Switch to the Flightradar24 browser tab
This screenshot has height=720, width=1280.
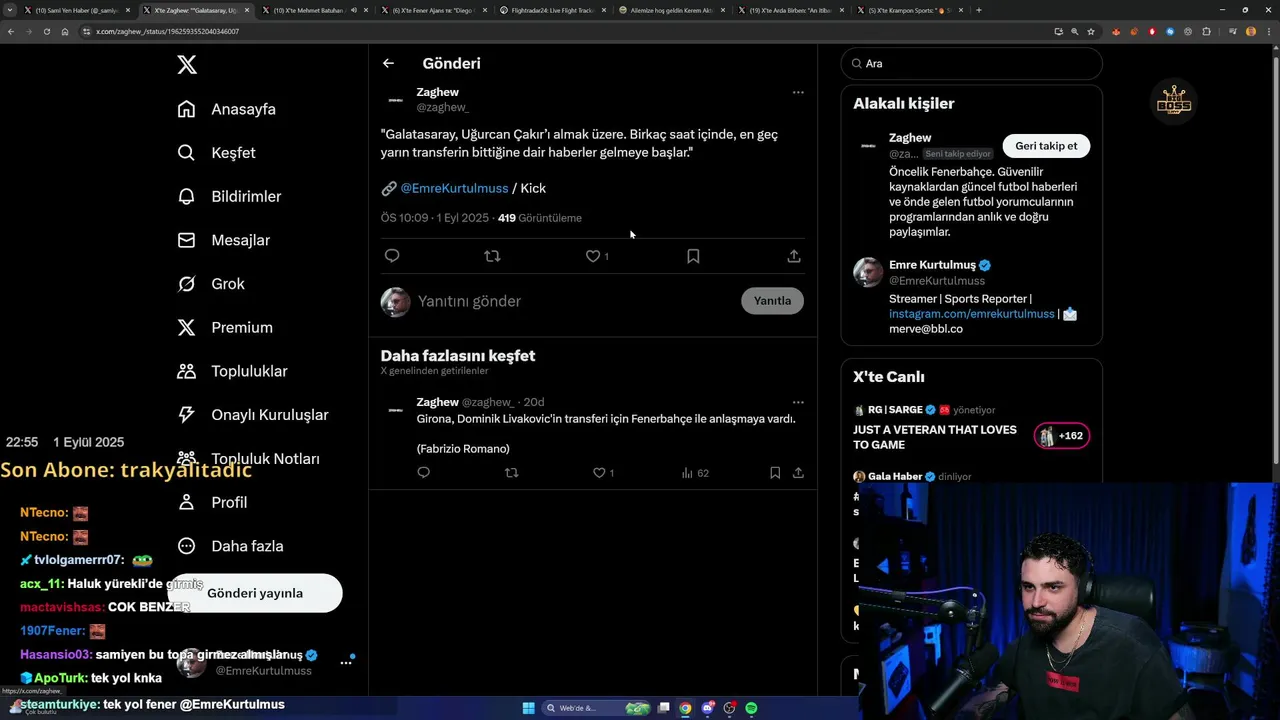[553, 10]
